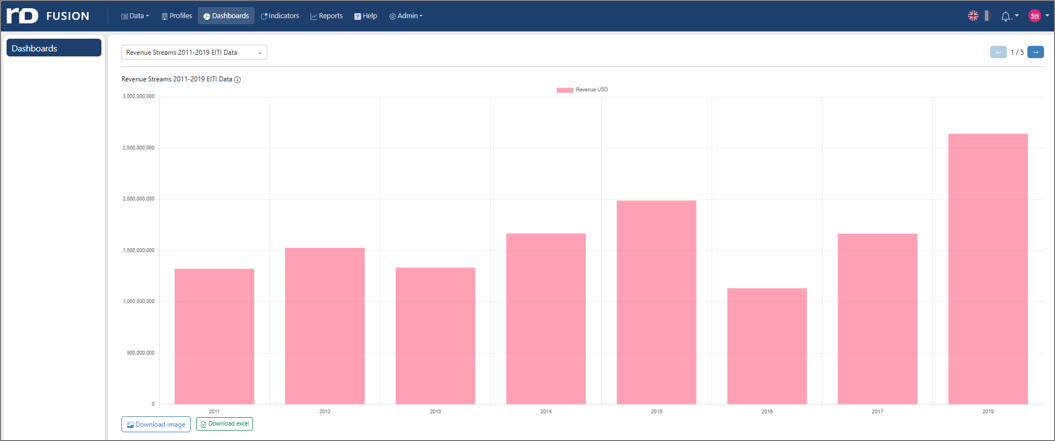This screenshot has height=441, width=1055.
Task: Go to previous dashboard page arrow
Action: tap(998, 53)
